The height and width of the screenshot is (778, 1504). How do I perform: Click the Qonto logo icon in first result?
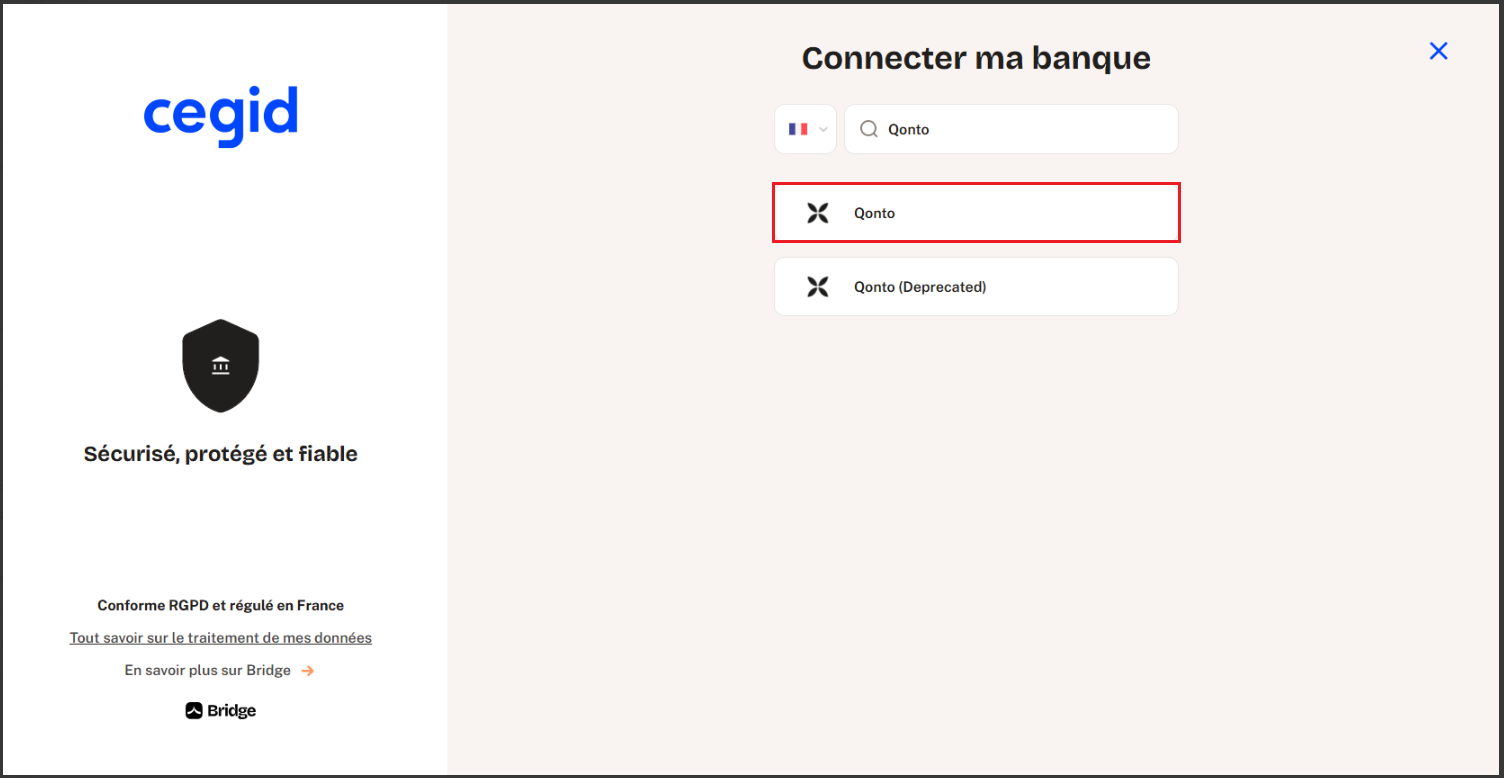click(818, 213)
